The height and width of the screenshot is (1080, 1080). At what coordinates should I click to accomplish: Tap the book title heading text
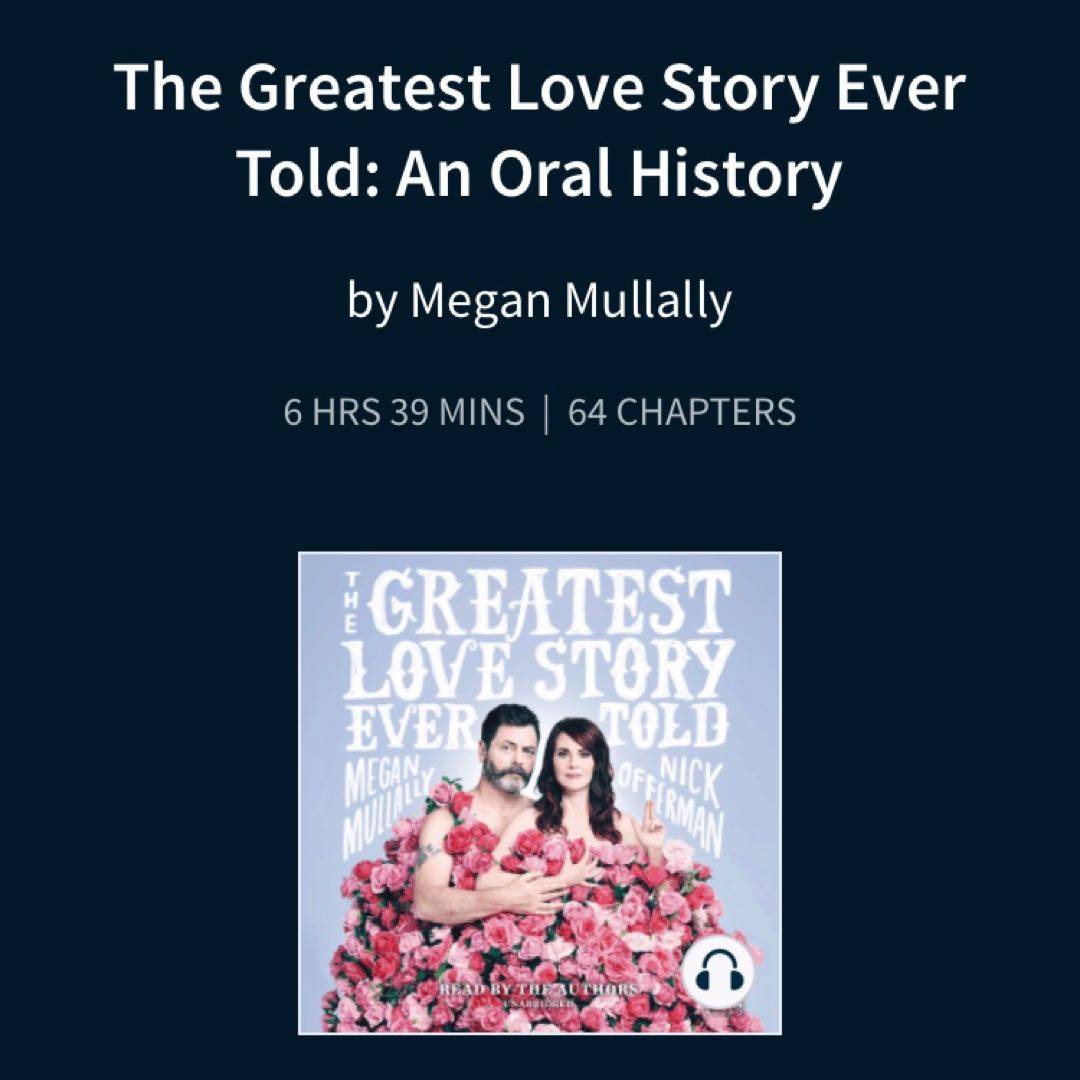coord(540,129)
